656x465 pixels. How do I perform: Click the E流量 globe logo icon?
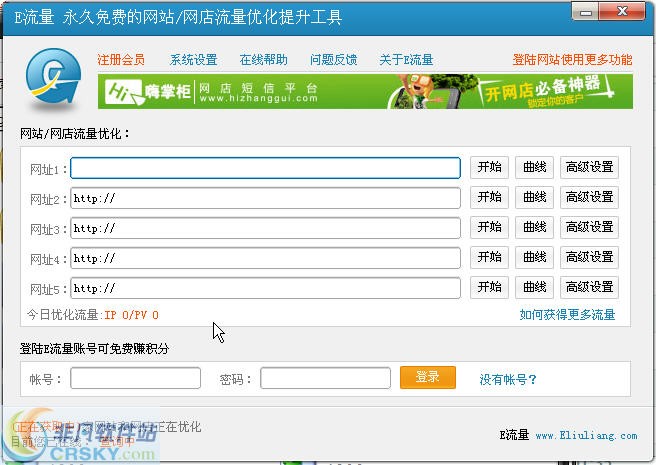(x=53, y=77)
